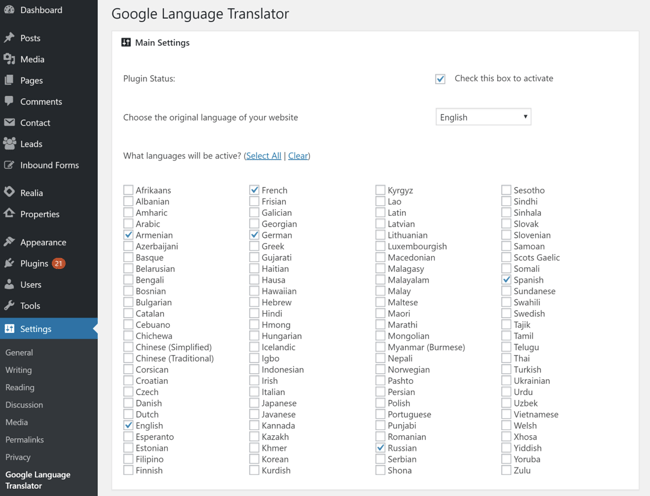Screen dimensions: 650x496
Task: Click the Select All languages link
Action: pos(264,156)
